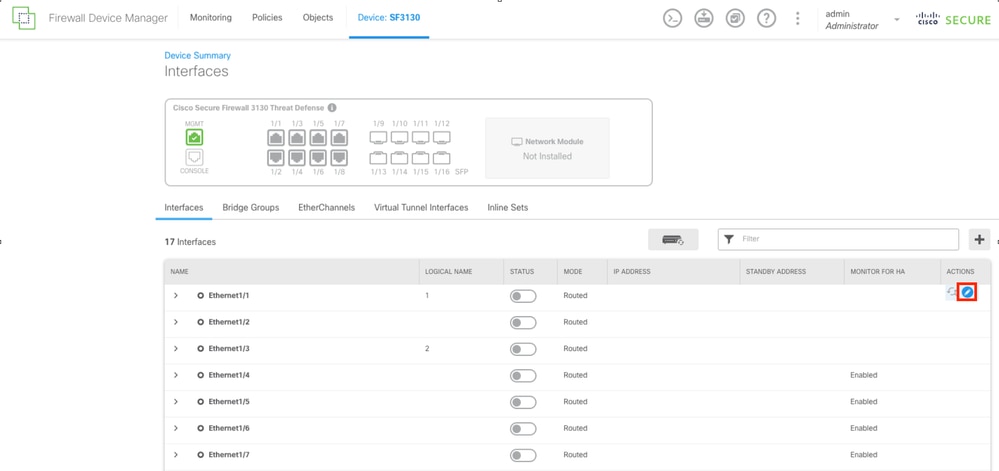Click the Network Module Not Installed box

(x=547, y=148)
